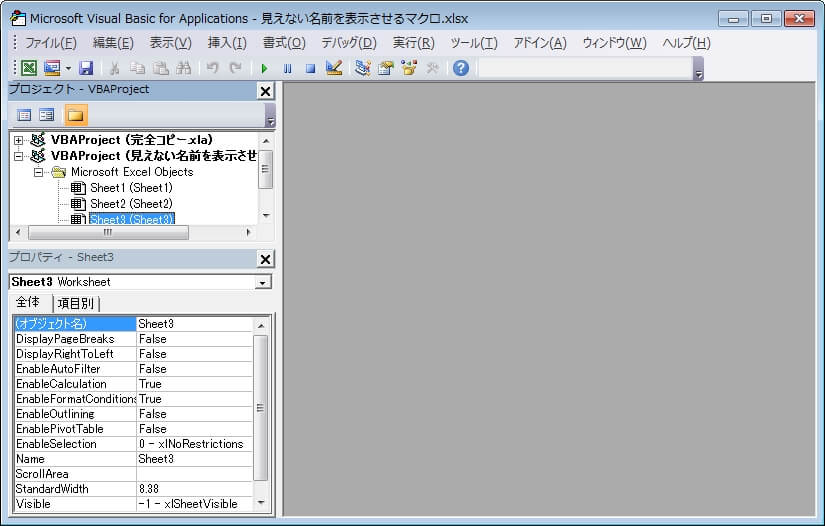The width and height of the screenshot is (825, 526).
Task: Click the Undo toolbar icon
Action: click(x=213, y=68)
